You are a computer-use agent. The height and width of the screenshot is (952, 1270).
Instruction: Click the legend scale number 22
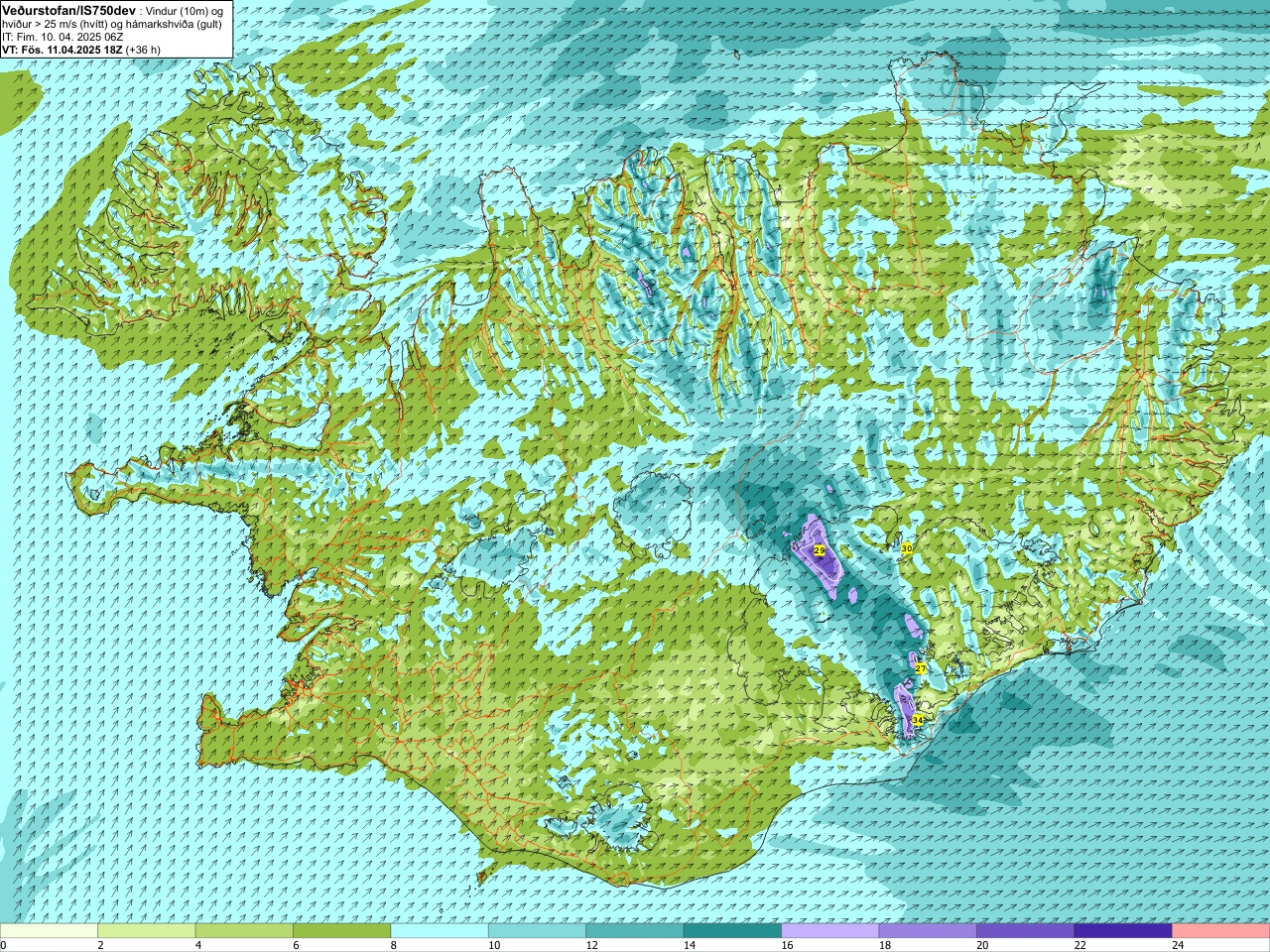click(1080, 945)
